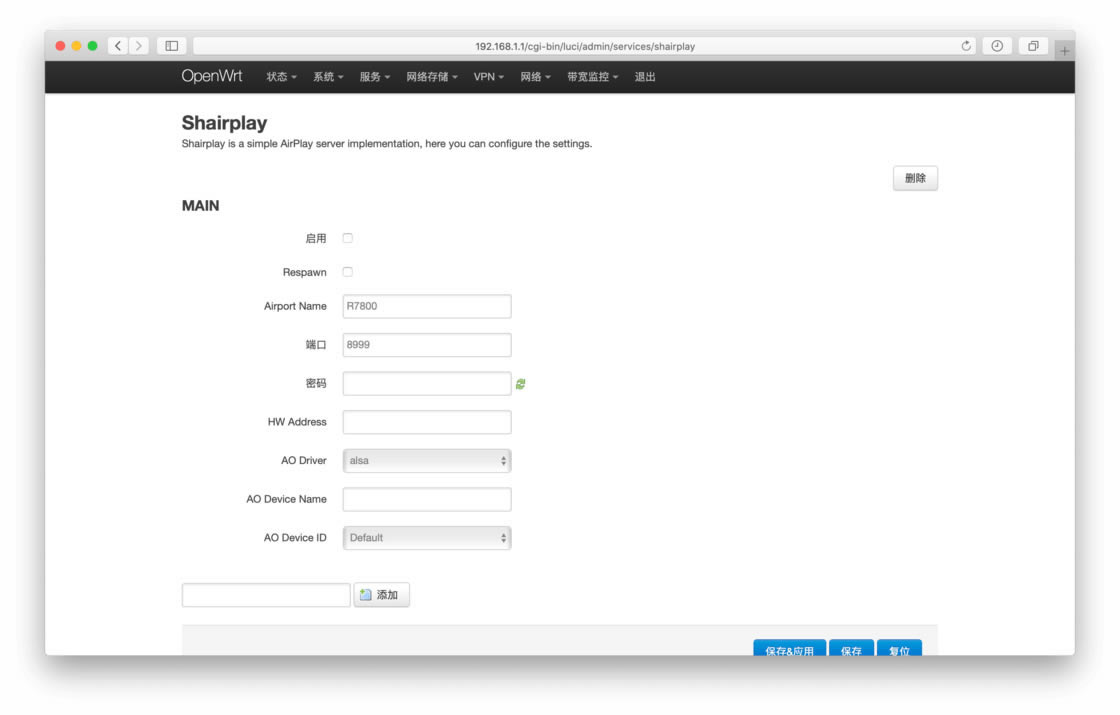Open the 状态 menu

280,76
